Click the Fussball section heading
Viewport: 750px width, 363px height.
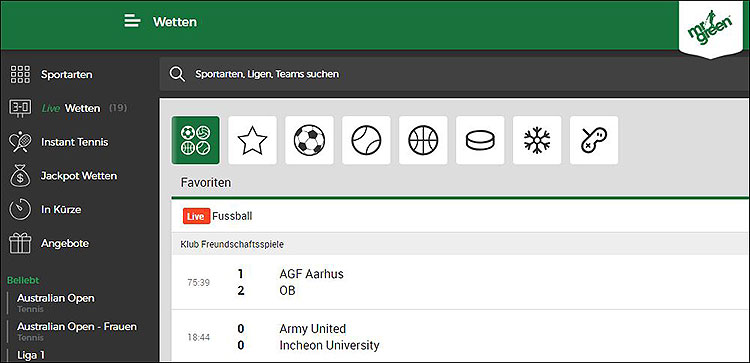tap(232, 216)
